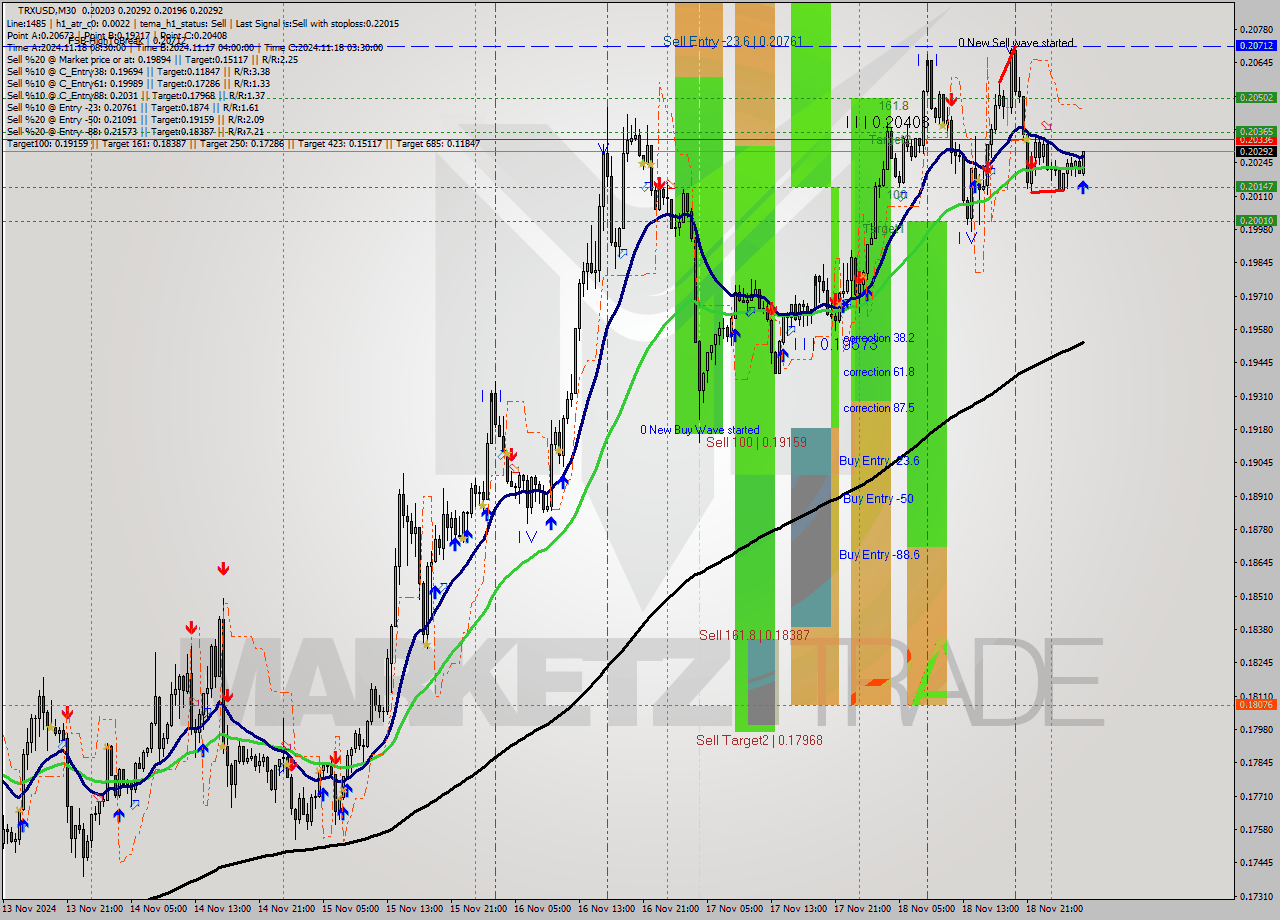Select the 'Sell Target2 | 0.17968' label

click(x=759, y=740)
